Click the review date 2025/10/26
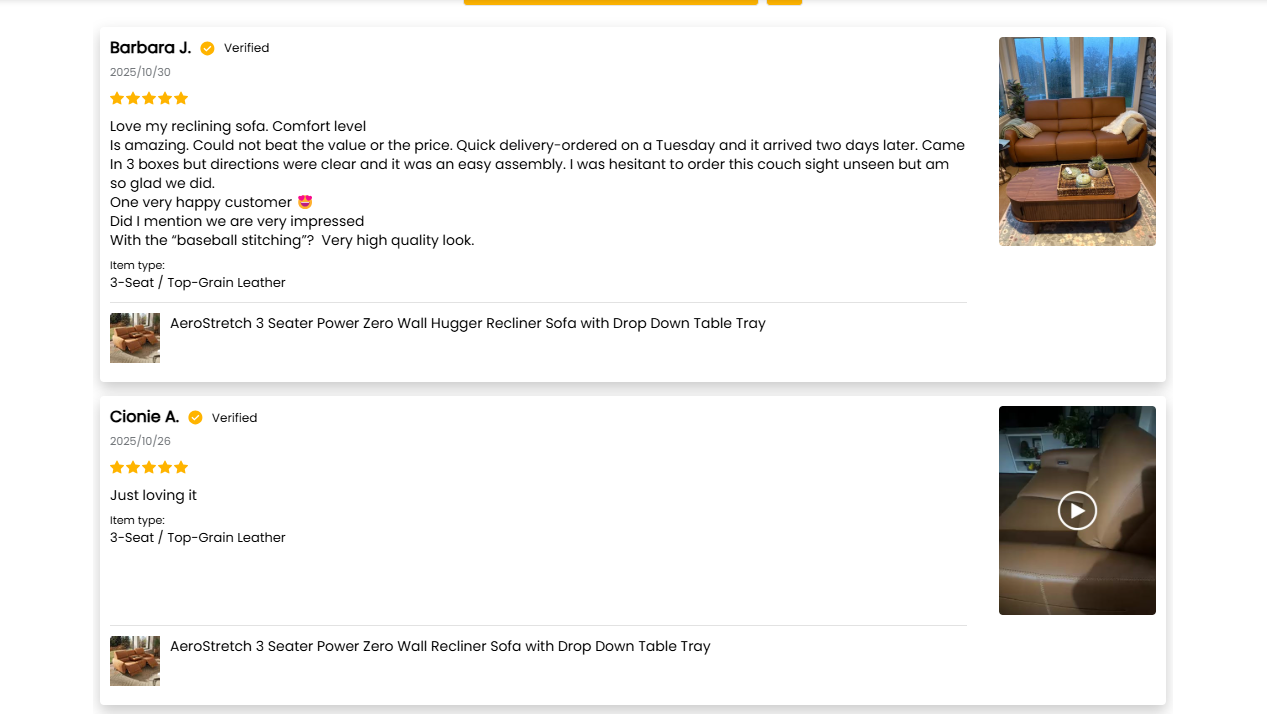Viewport: 1267px width, 714px height. pos(140,441)
